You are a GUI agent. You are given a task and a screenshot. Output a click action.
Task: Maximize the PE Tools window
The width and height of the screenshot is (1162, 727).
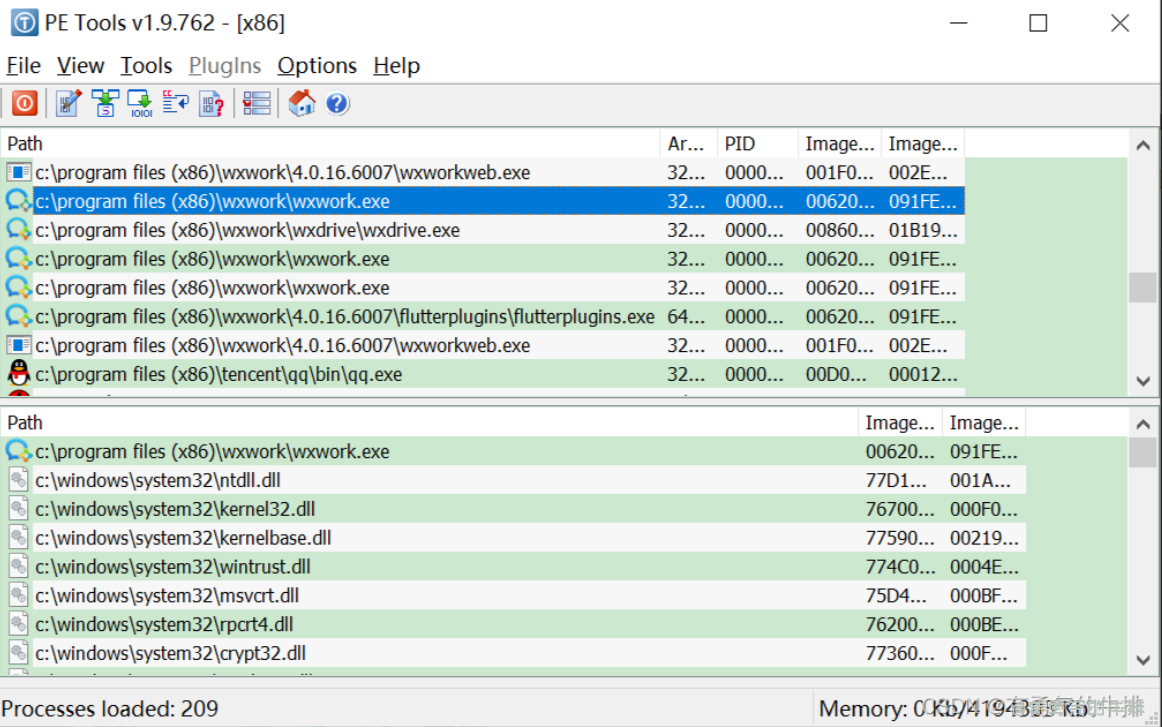tap(1038, 23)
